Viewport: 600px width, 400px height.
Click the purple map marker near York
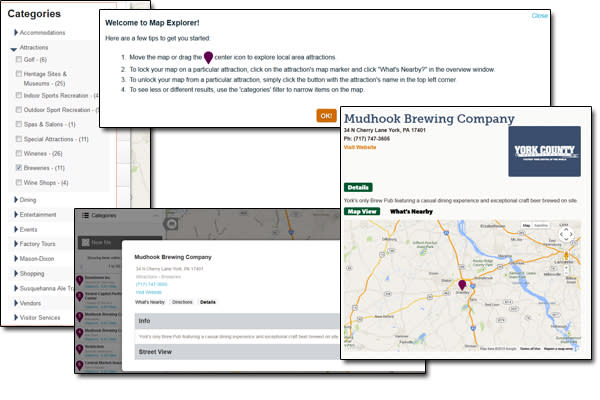click(x=462, y=285)
